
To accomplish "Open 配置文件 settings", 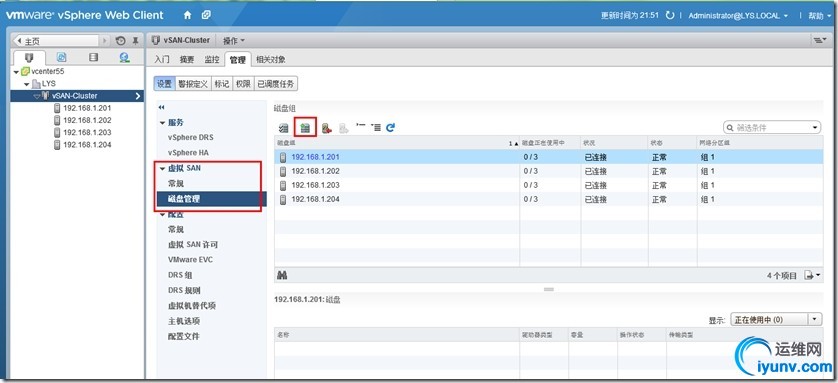I will pos(184,337).
